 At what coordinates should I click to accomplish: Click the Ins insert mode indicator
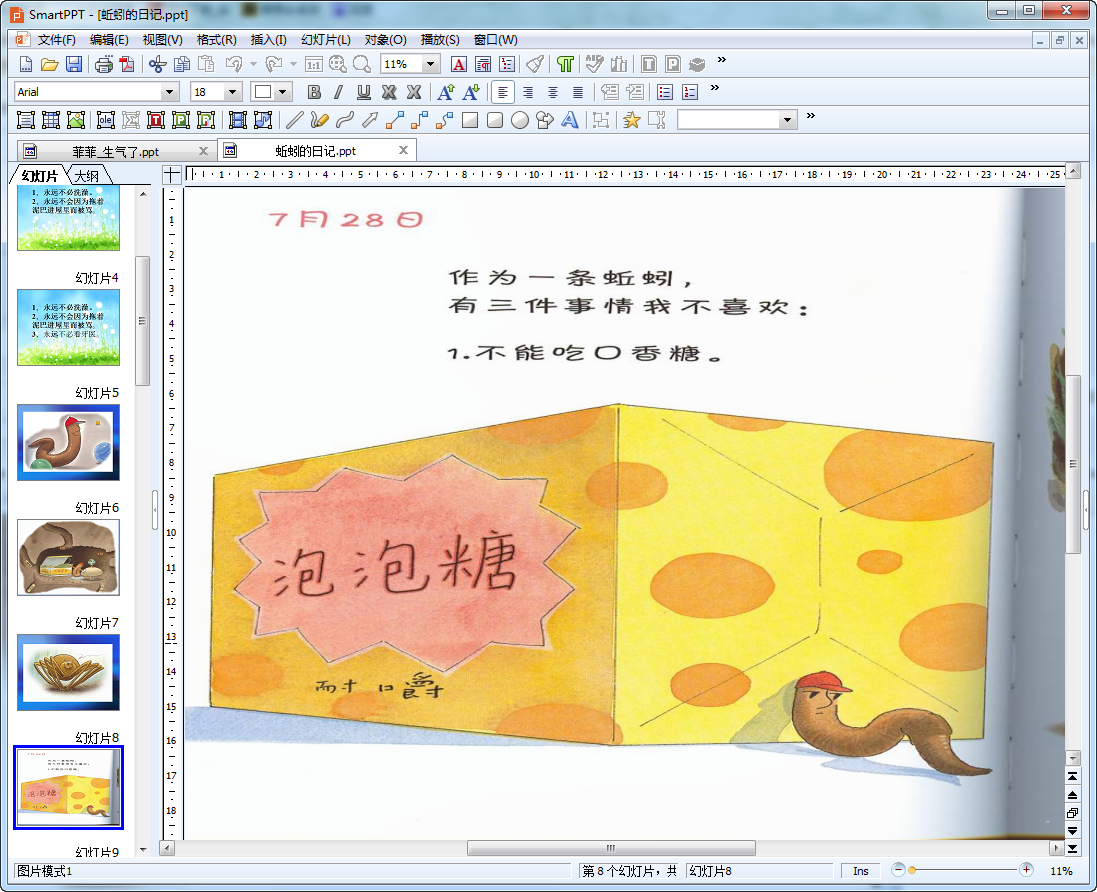[861, 871]
